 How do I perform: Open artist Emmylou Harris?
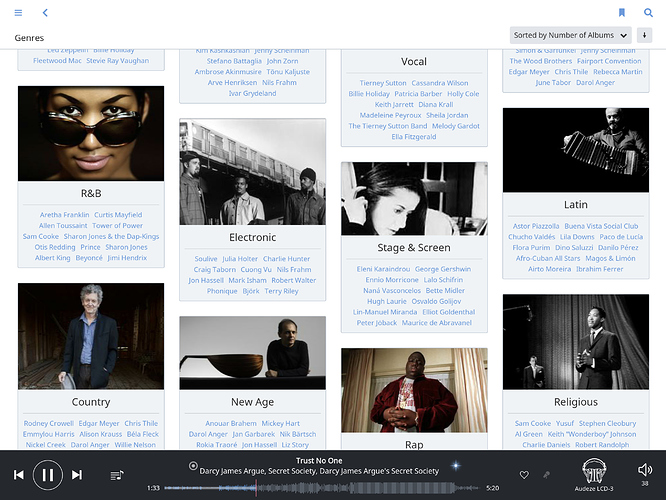point(48,434)
